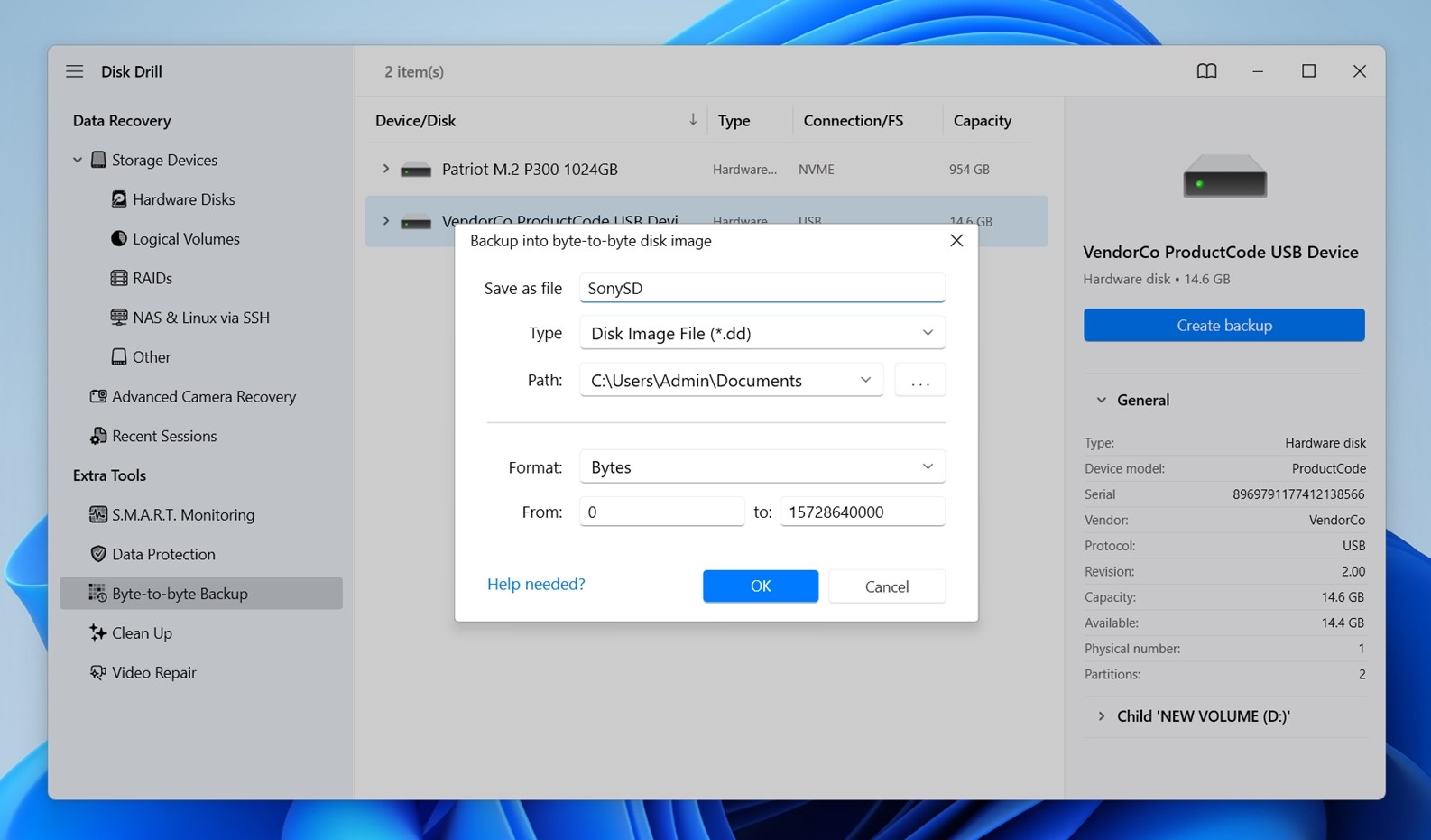Click the serial number 8969791177412138566

(x=1298, y=494)
